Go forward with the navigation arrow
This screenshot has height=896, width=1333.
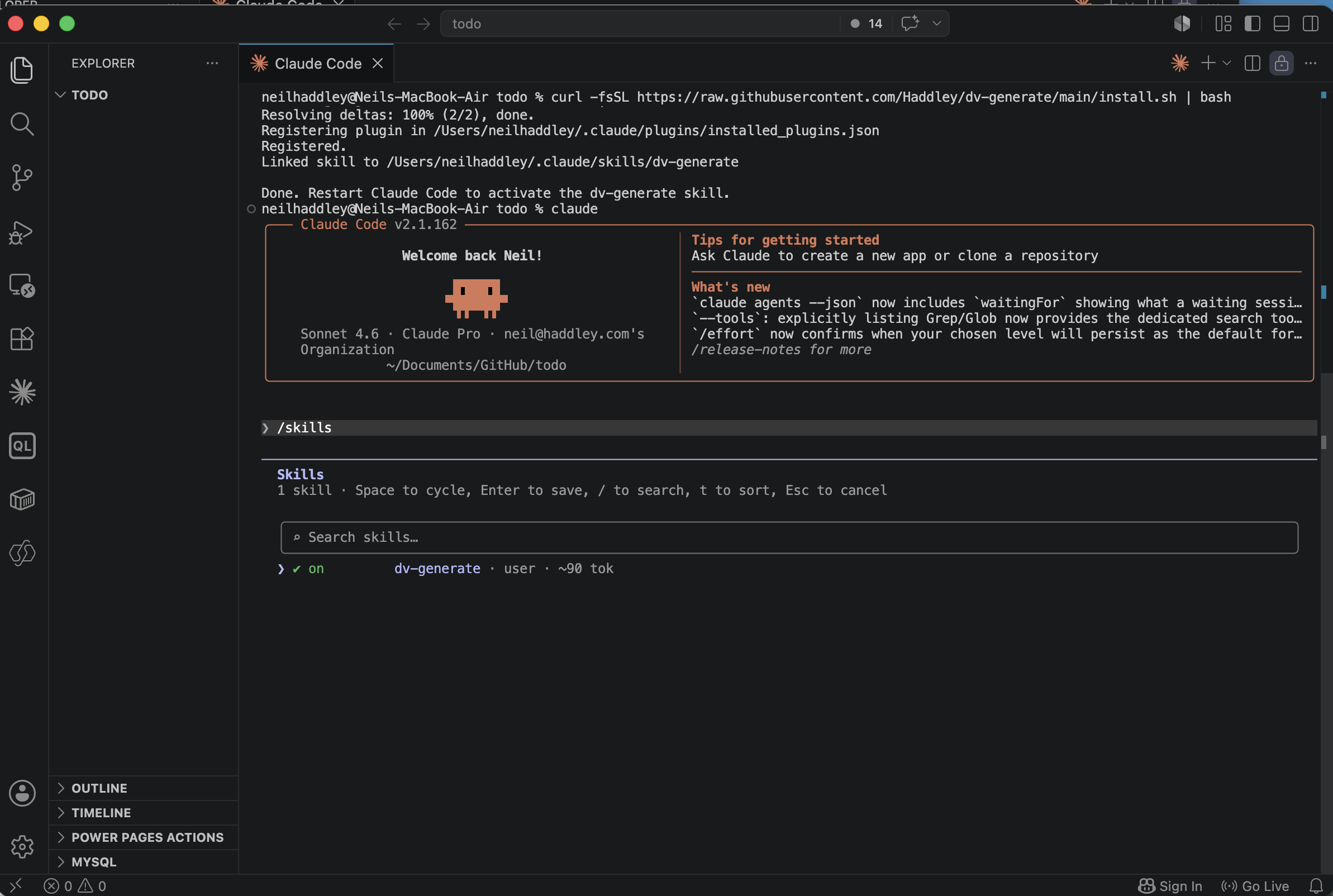coord(423,24)
